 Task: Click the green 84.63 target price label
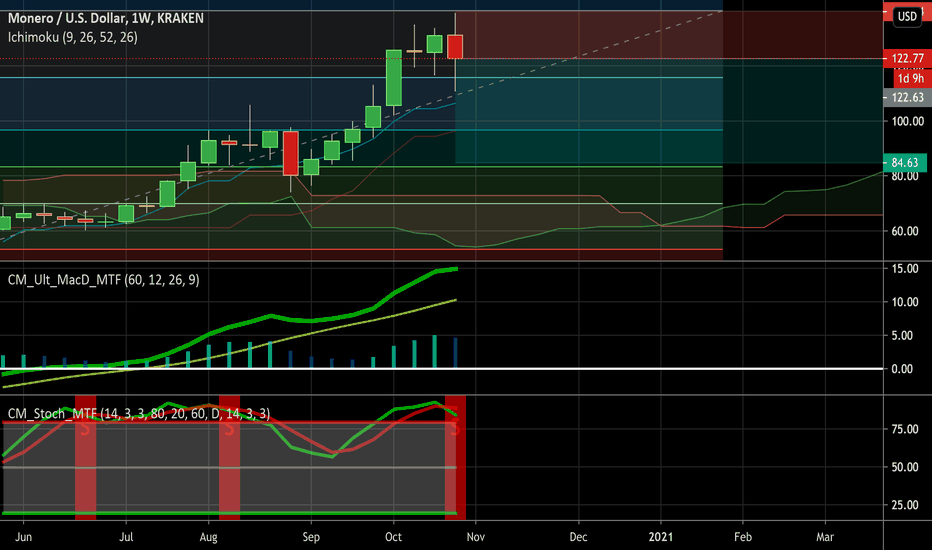click(x=905, y=162)
